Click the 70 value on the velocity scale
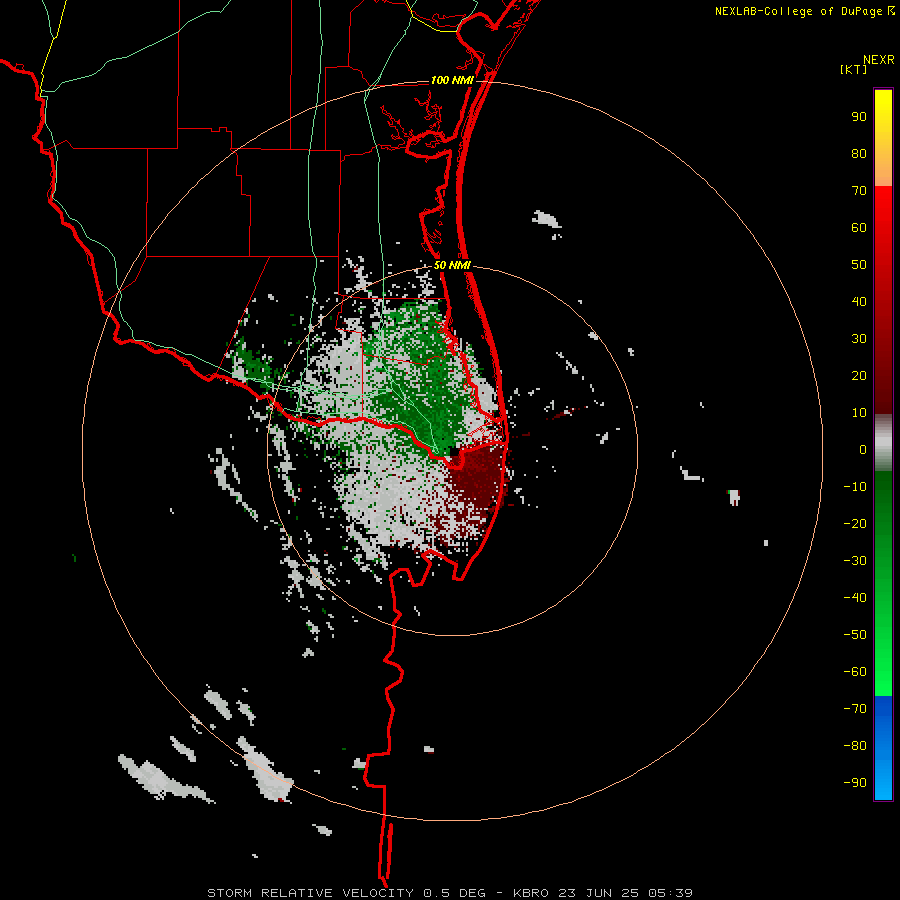900x900 pixels. click(x=859, y=191)
